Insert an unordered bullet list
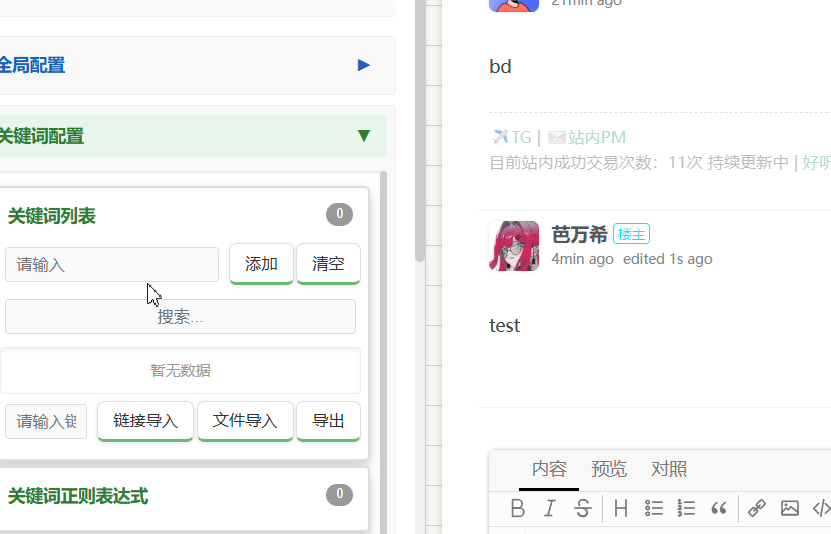Image resolution: width=831 pixels, height=534 pixels. pyautogui.click(x=654, y=508)
